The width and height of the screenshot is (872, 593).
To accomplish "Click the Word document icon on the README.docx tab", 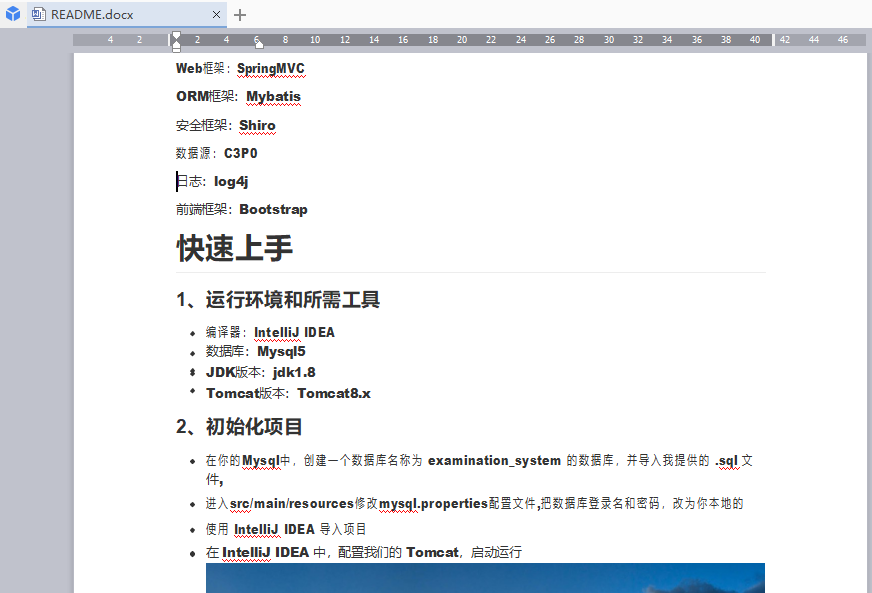I will point(37,15).
